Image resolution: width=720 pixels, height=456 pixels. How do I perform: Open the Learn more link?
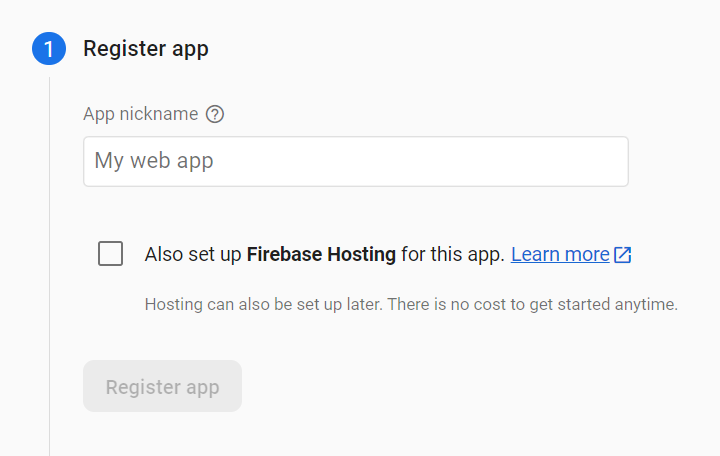tap(560, 254)
